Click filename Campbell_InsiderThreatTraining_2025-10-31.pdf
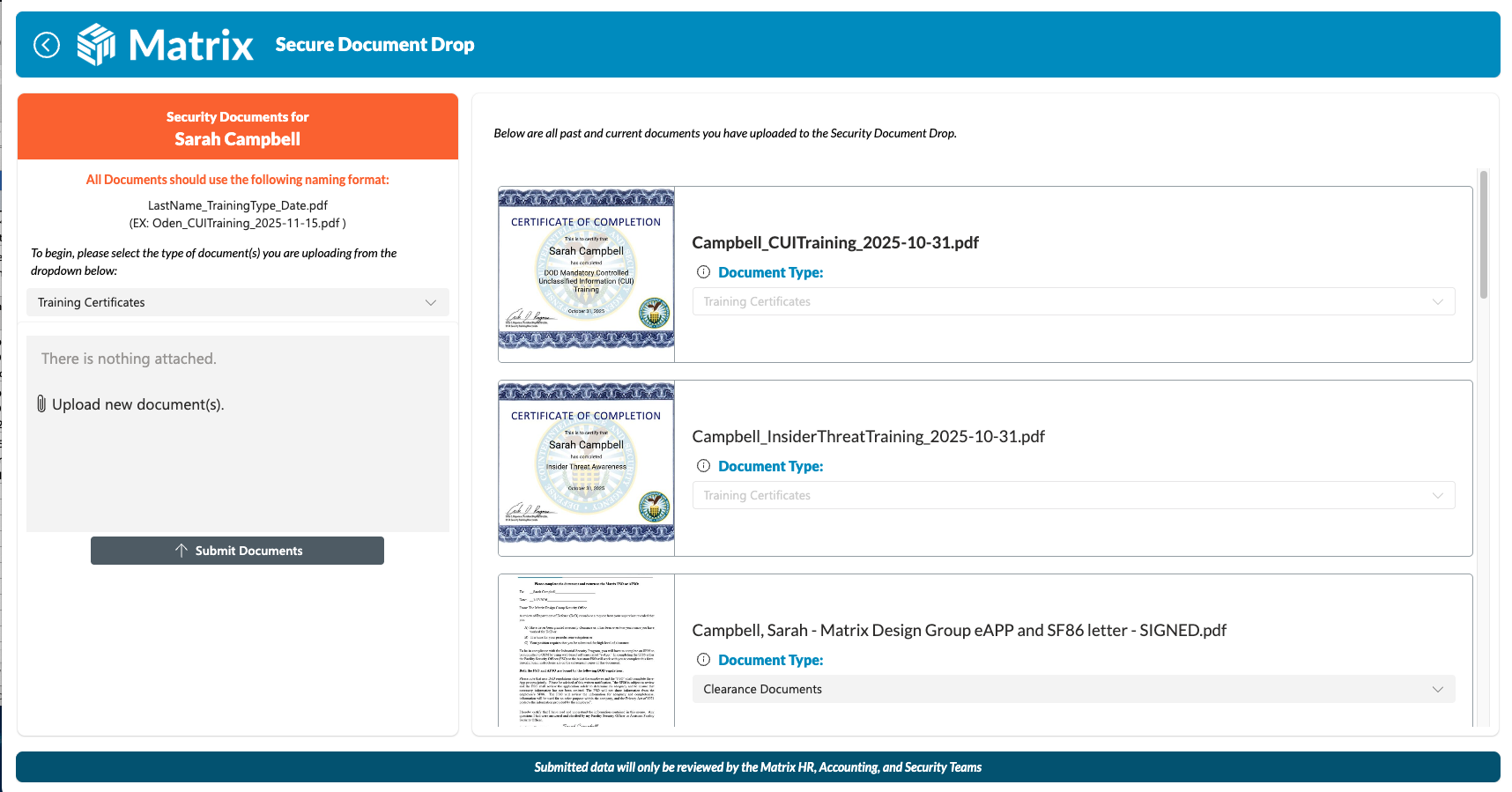Screen dimensions: 1512x792 coord(869,436)
